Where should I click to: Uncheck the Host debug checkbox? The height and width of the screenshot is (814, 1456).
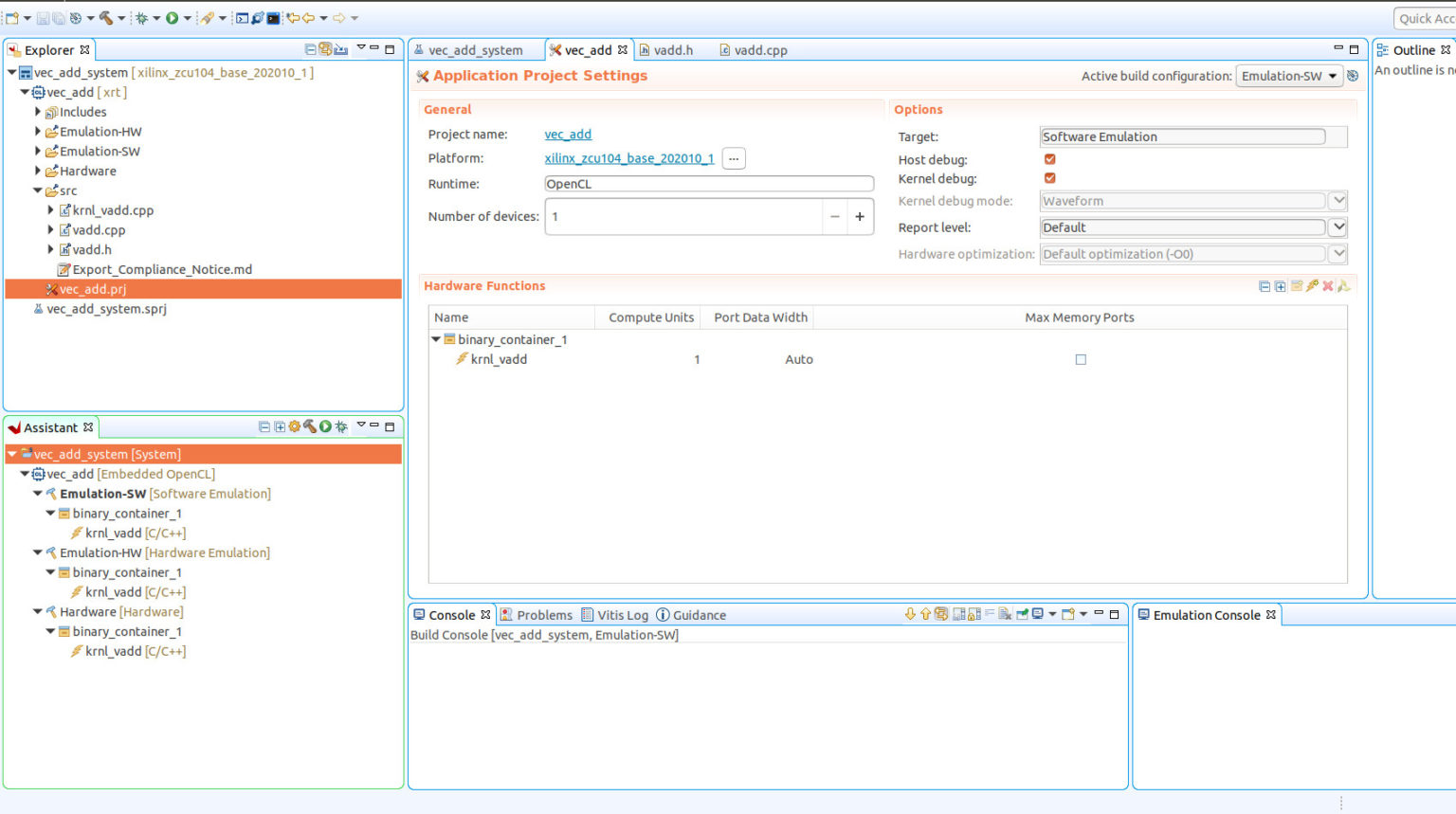click(1049, 159)
